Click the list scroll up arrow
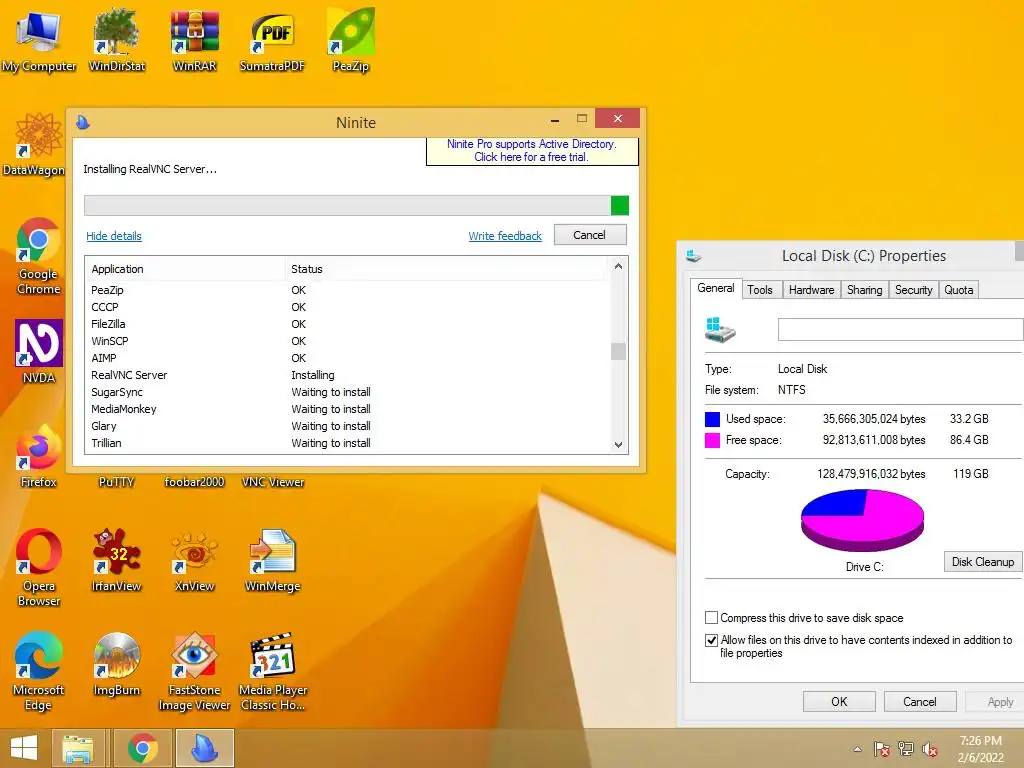Screen dimensions: 1024x768 (x=618, y=266)
